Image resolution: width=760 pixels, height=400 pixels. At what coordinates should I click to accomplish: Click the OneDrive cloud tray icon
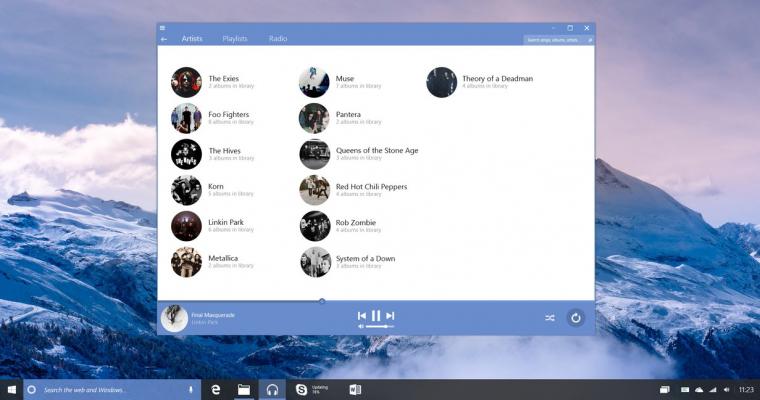coord(699,390)
